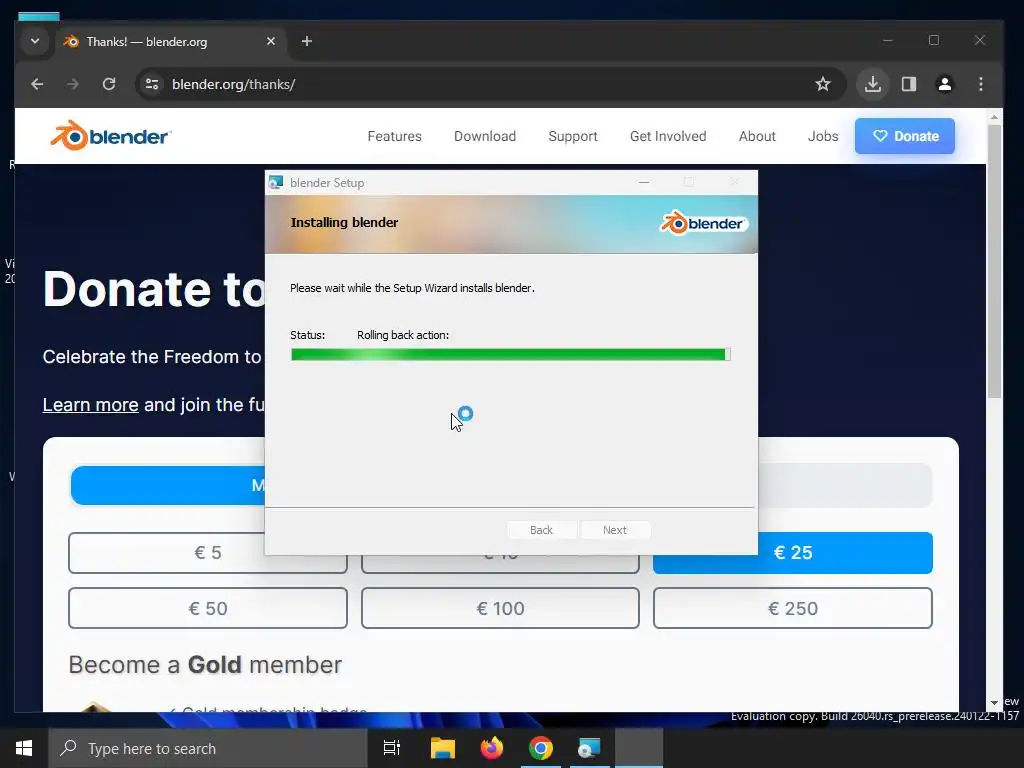This screenshot has height=768, width=1024.
Task: Click the Chrome forward arrow
Action: [72, 84]
